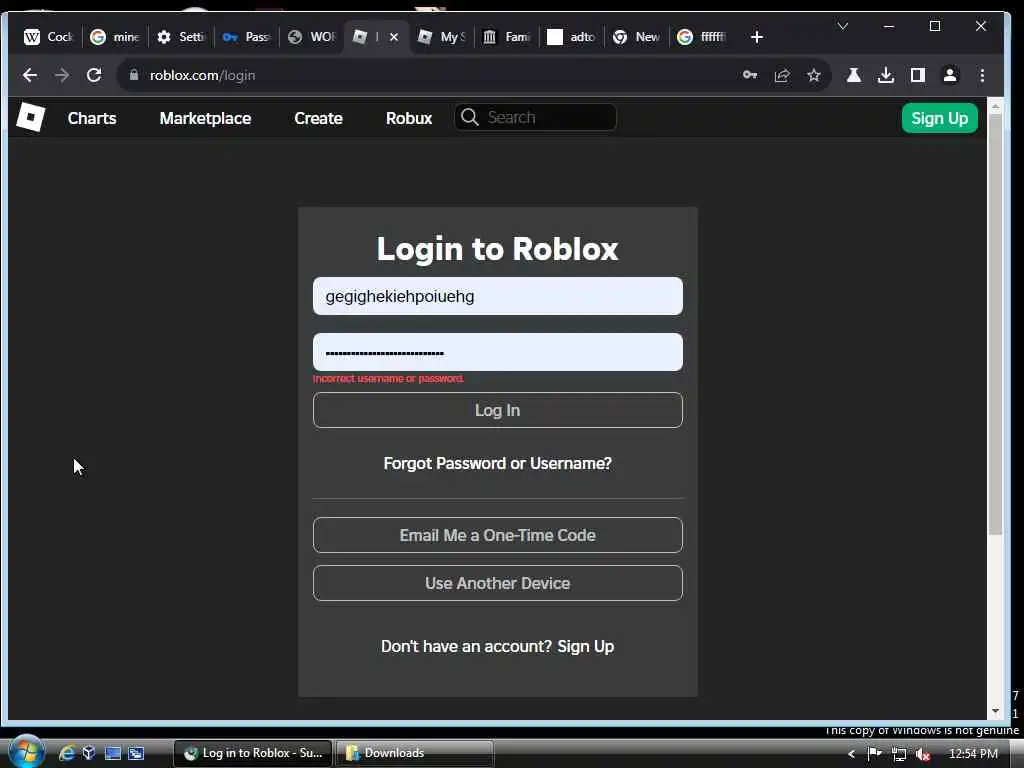Click the padlock site info icon
1024x768 pixels.
(x=134, y=75)
